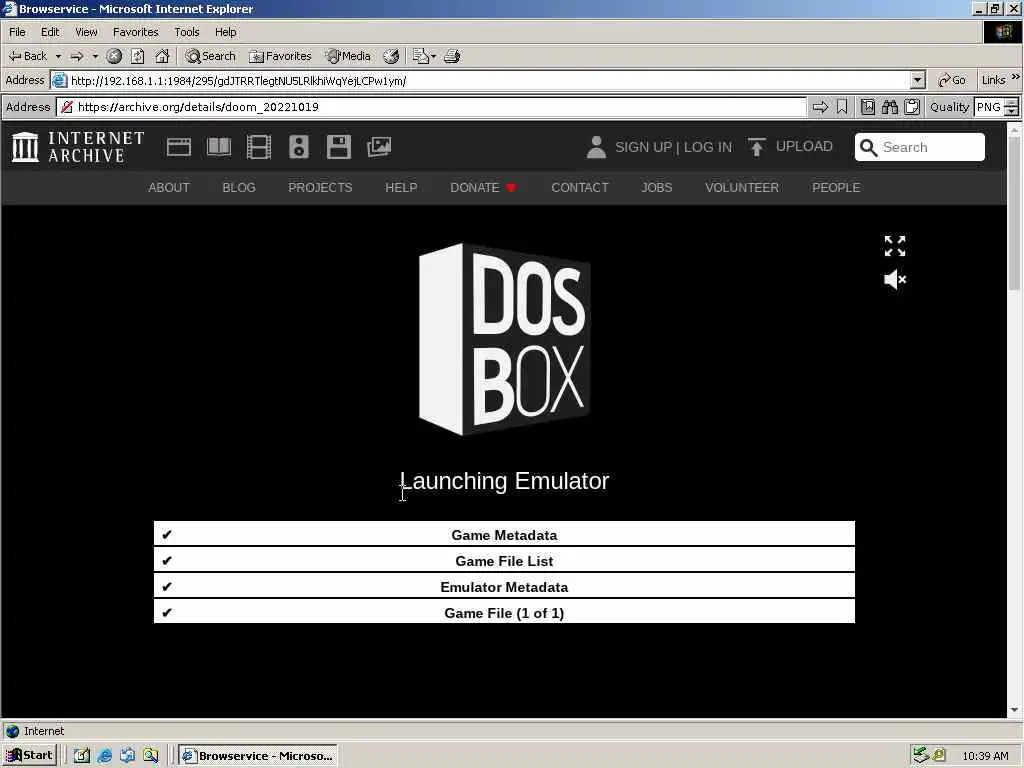Click the SIGN UP link
1024x768 pixels.
[643, 147]
